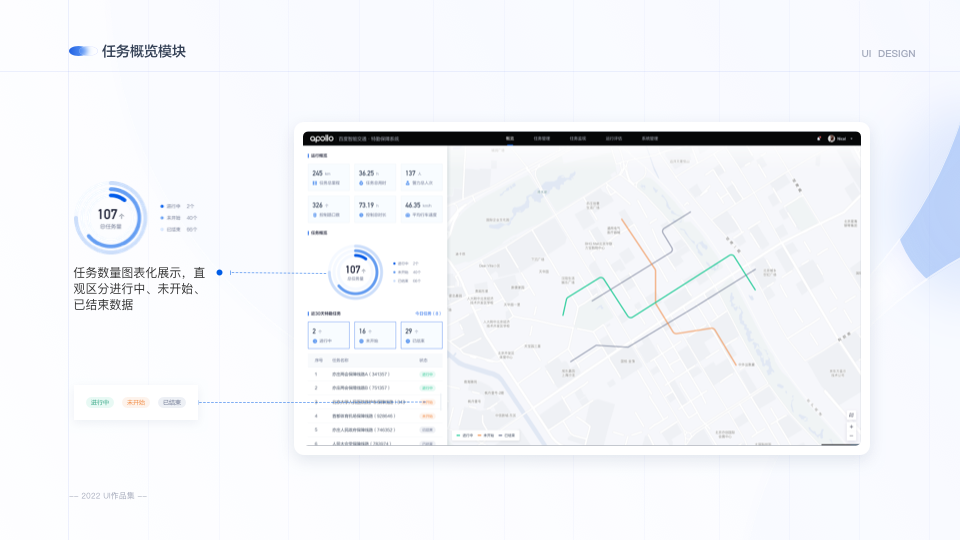Select the filter card showing 16 tasks
Image resolution: width=960 pixels, height=540 pixels.
[x=375, y=336]
